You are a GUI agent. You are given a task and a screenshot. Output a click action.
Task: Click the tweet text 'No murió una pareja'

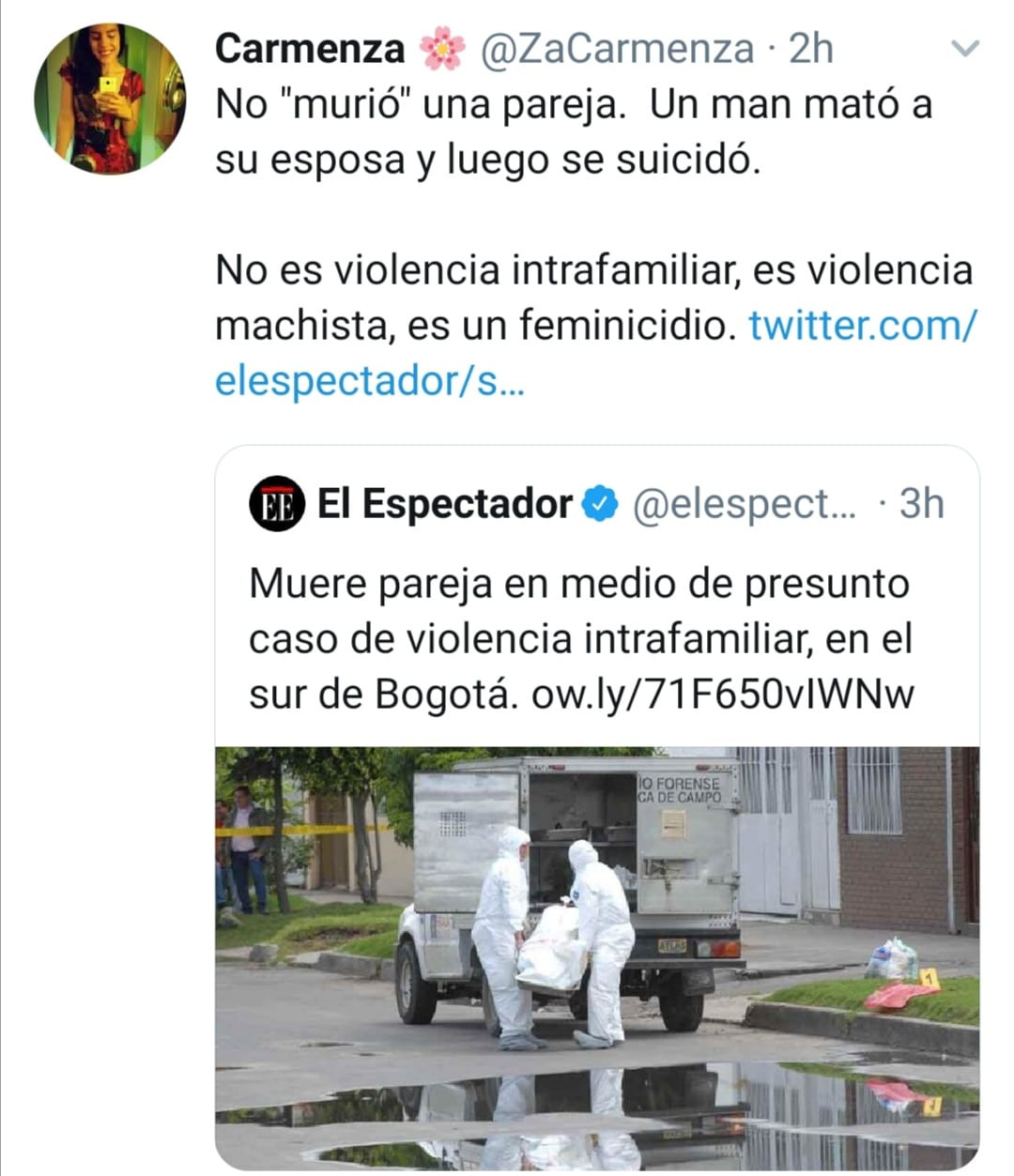coord(574,131)
